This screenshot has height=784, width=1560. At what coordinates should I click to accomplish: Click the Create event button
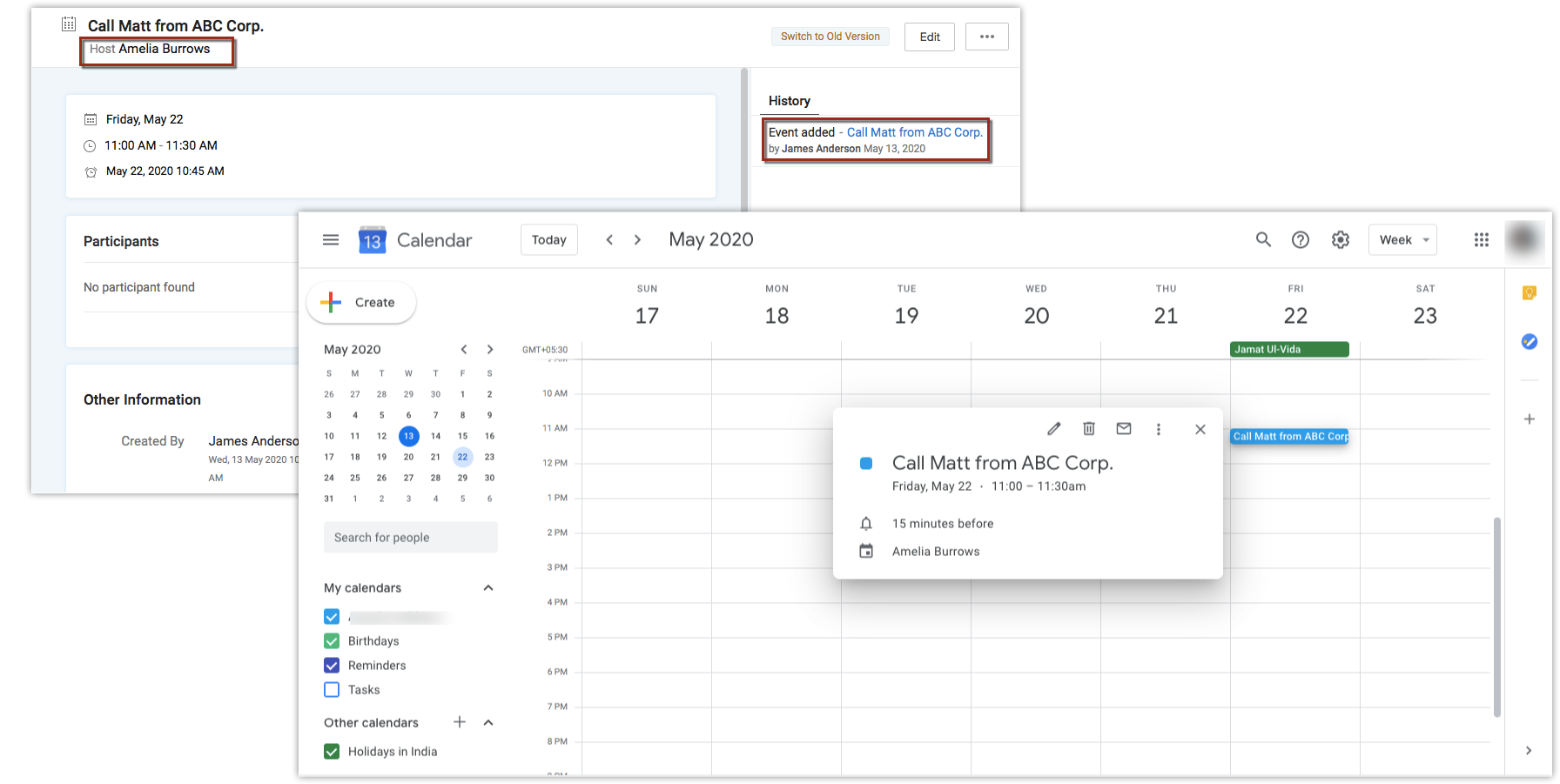coord(361,303)
